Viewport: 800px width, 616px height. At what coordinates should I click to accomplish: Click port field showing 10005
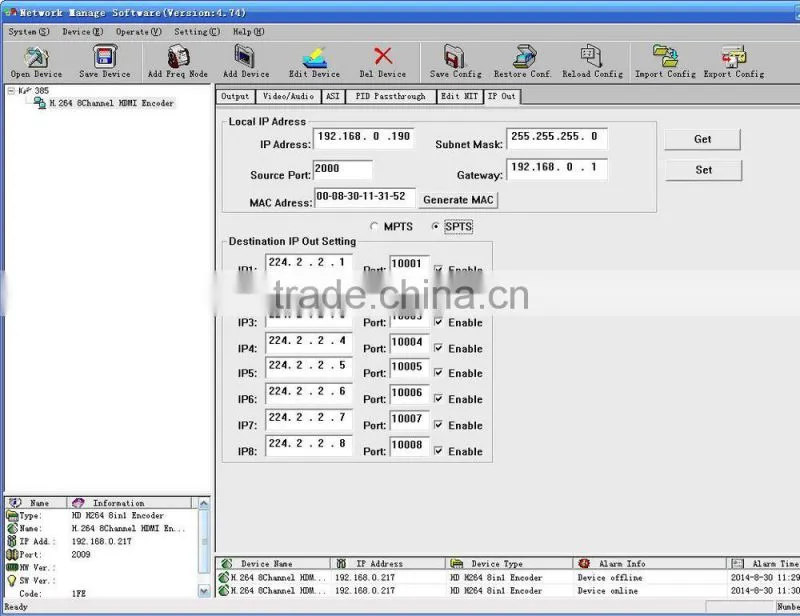click(409, 367)
